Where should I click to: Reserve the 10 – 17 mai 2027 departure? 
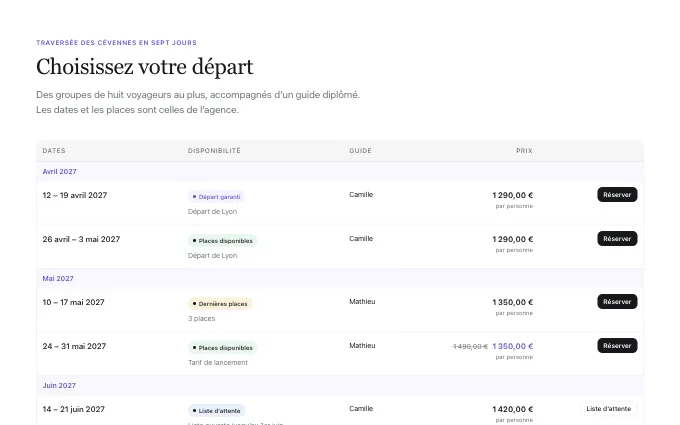tap(617, 301)
